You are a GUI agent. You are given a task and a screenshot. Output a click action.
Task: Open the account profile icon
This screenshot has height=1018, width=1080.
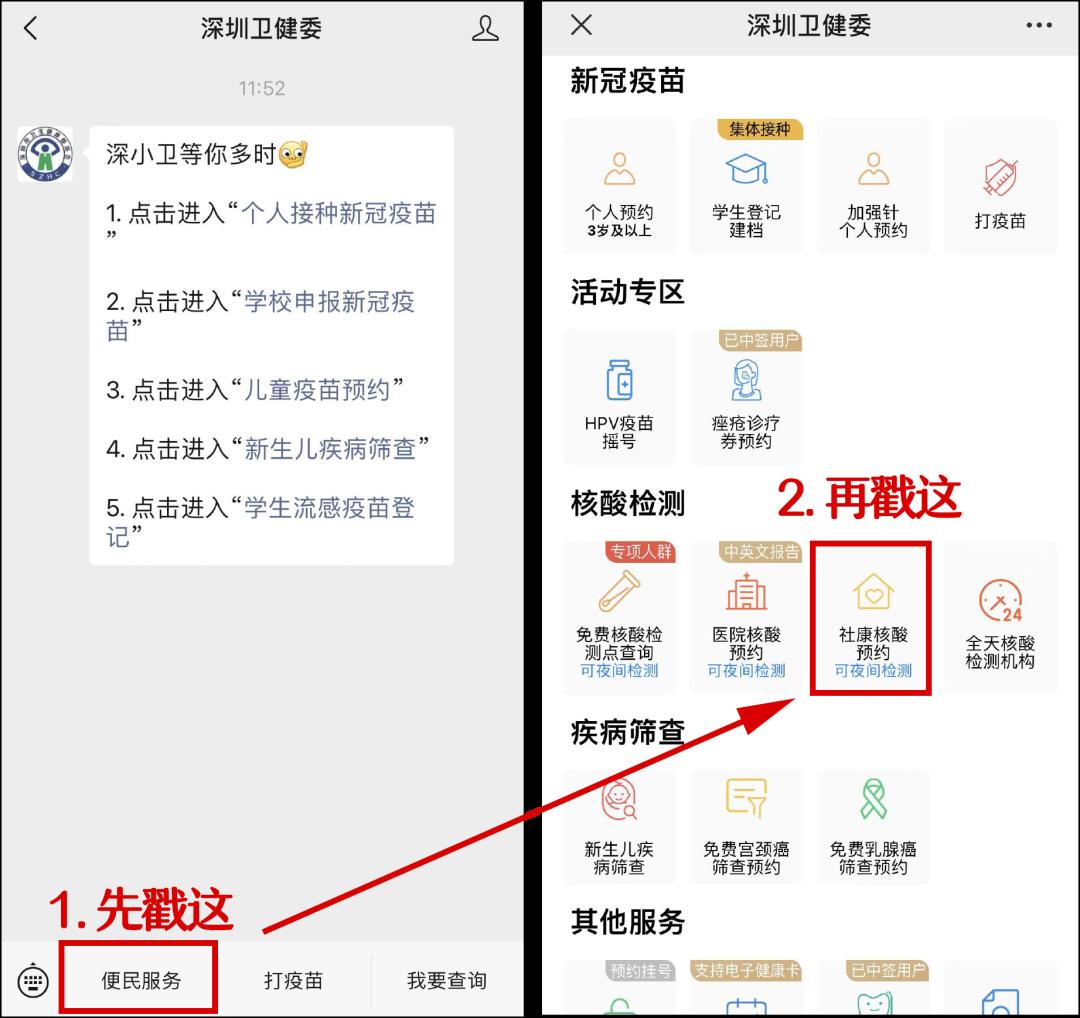pyautogui.click(x=485, y=28)
